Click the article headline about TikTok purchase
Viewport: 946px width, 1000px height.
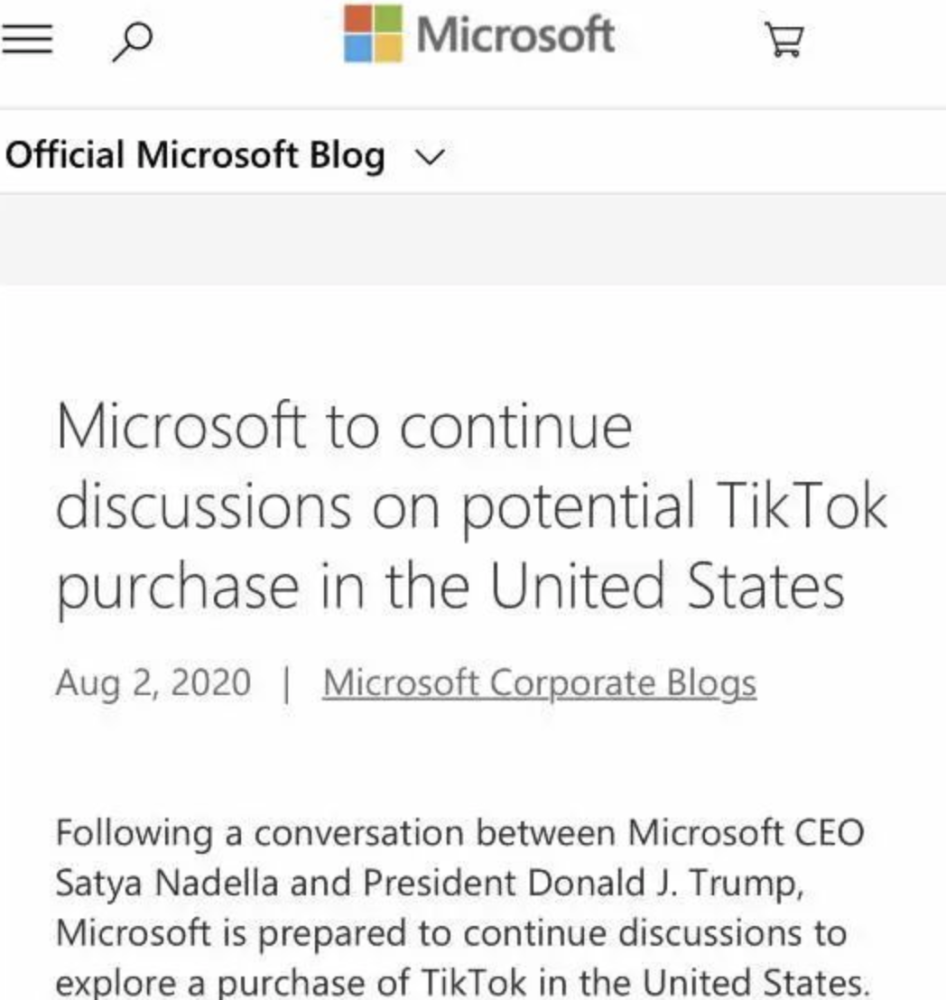pyautogui.click(x=471, y=506)
